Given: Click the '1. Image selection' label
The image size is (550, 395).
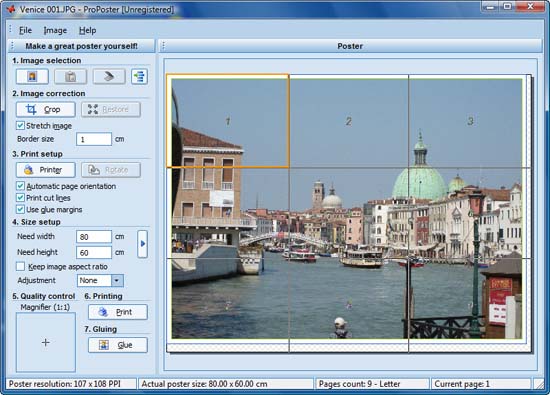Looking at the screenshot, I should point(47,60).
